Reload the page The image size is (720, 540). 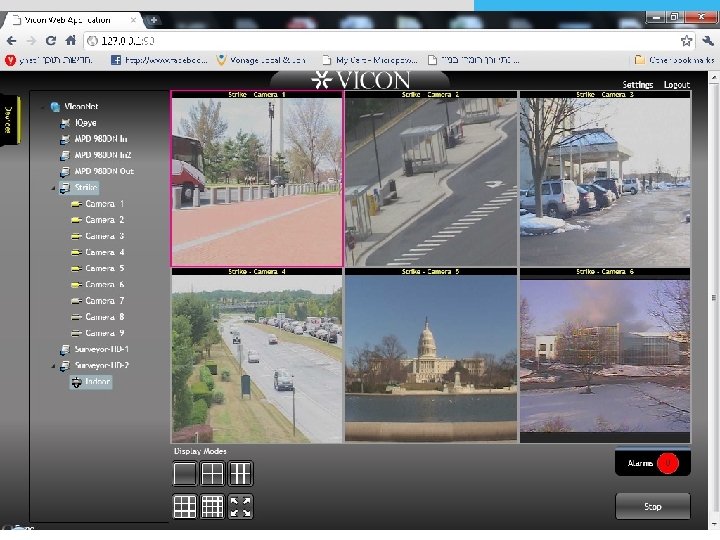coord(51,41)
